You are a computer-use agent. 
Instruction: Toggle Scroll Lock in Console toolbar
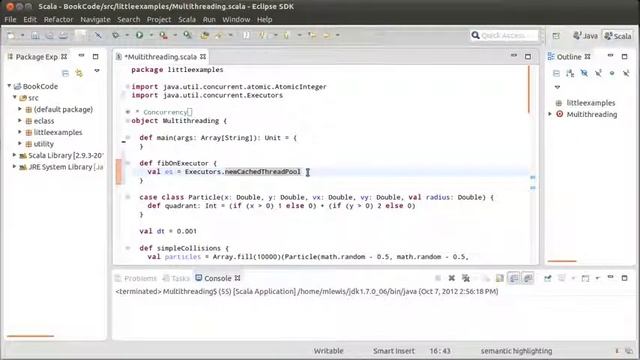[x=500, y=278]
